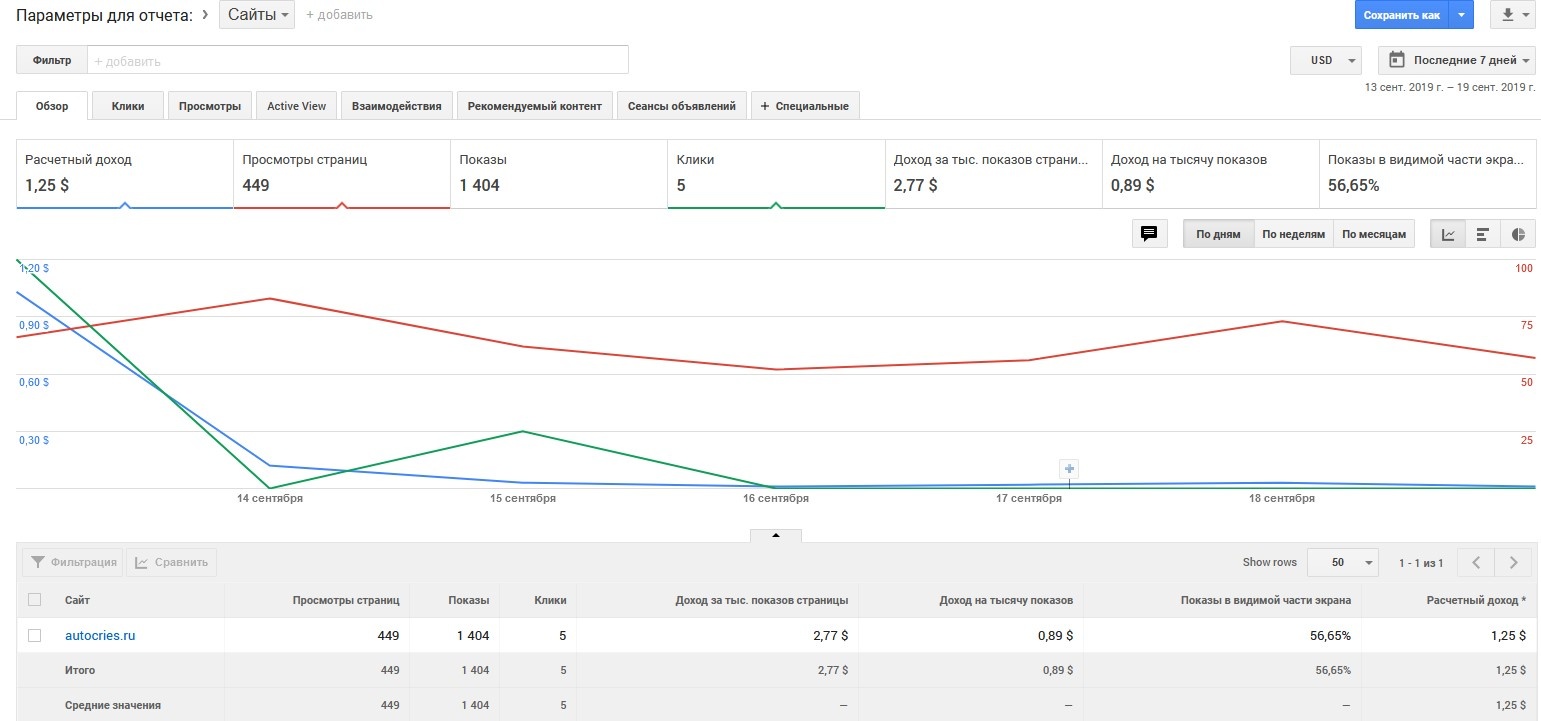
Task: Click the filter input field
Action: click(357, 60)
